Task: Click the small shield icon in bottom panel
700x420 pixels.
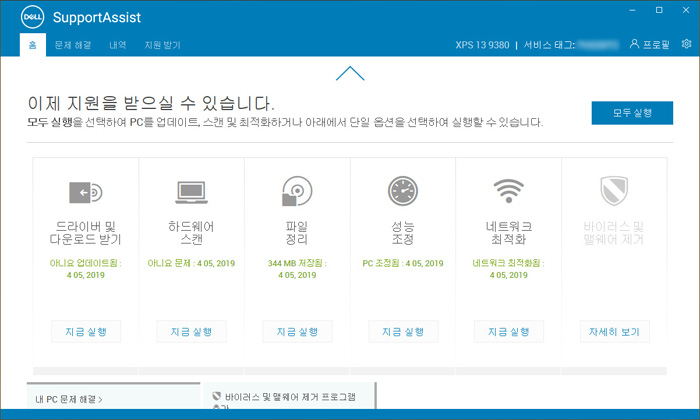Action: coord(217,396)
